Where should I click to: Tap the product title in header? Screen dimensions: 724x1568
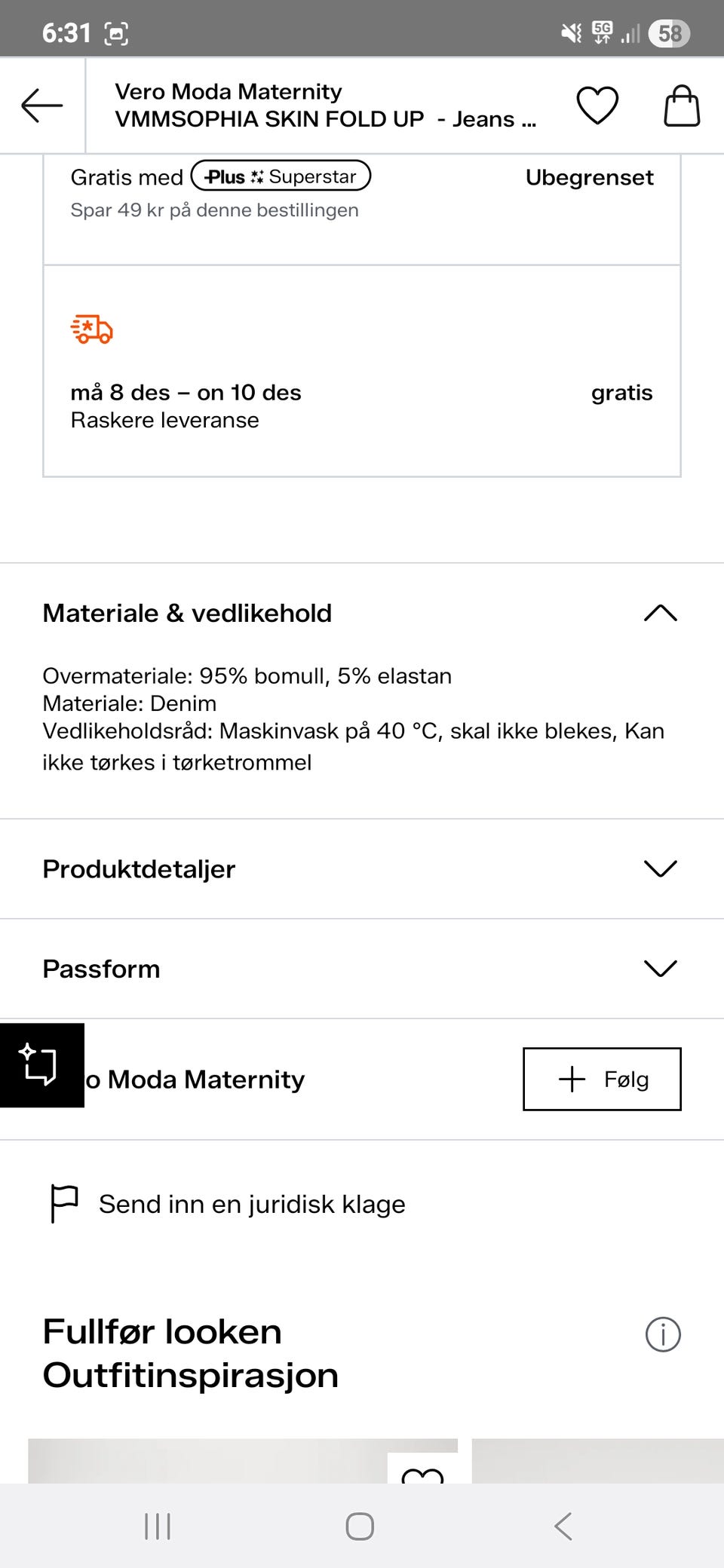(324, 106)
